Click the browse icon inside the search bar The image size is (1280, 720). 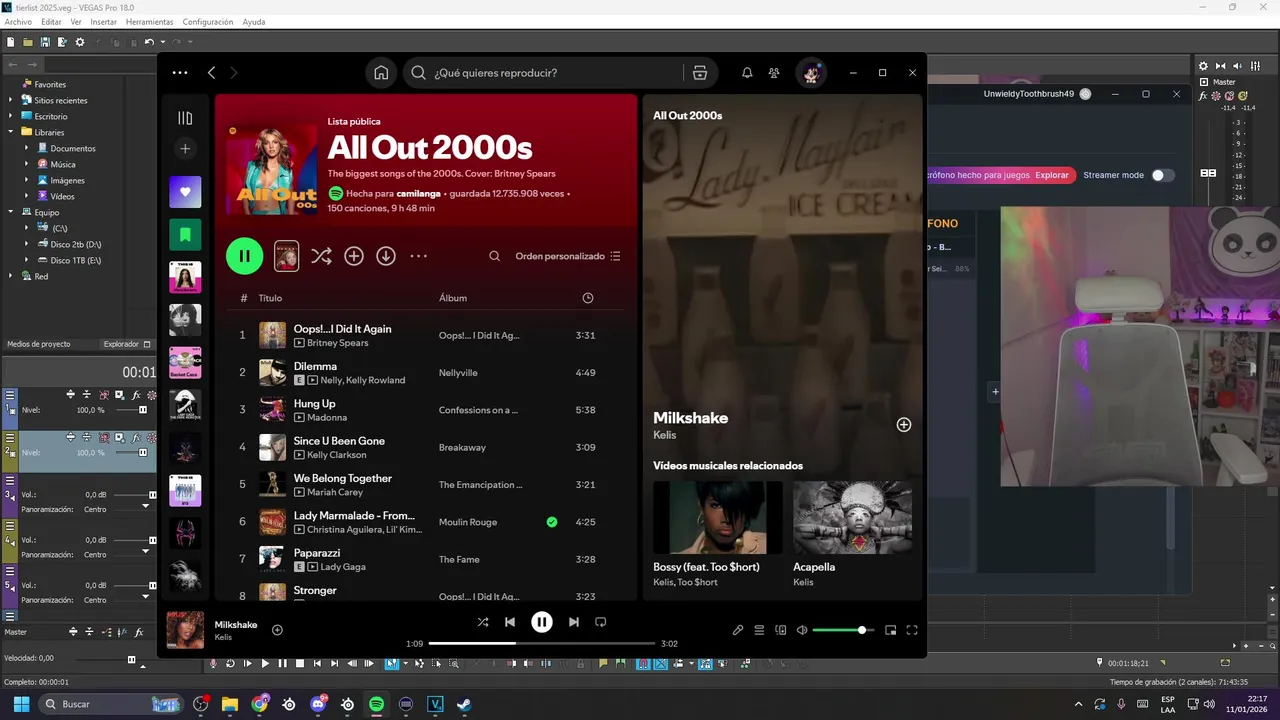coord(700,73)
